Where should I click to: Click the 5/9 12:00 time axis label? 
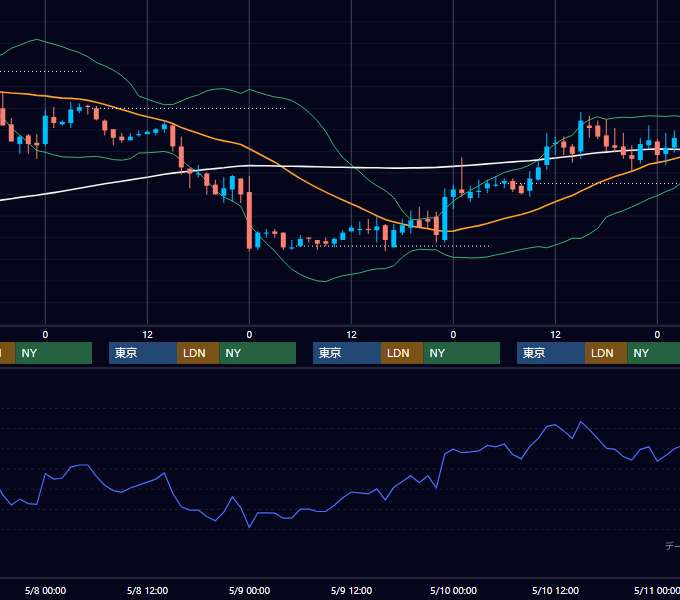point(351,590)
